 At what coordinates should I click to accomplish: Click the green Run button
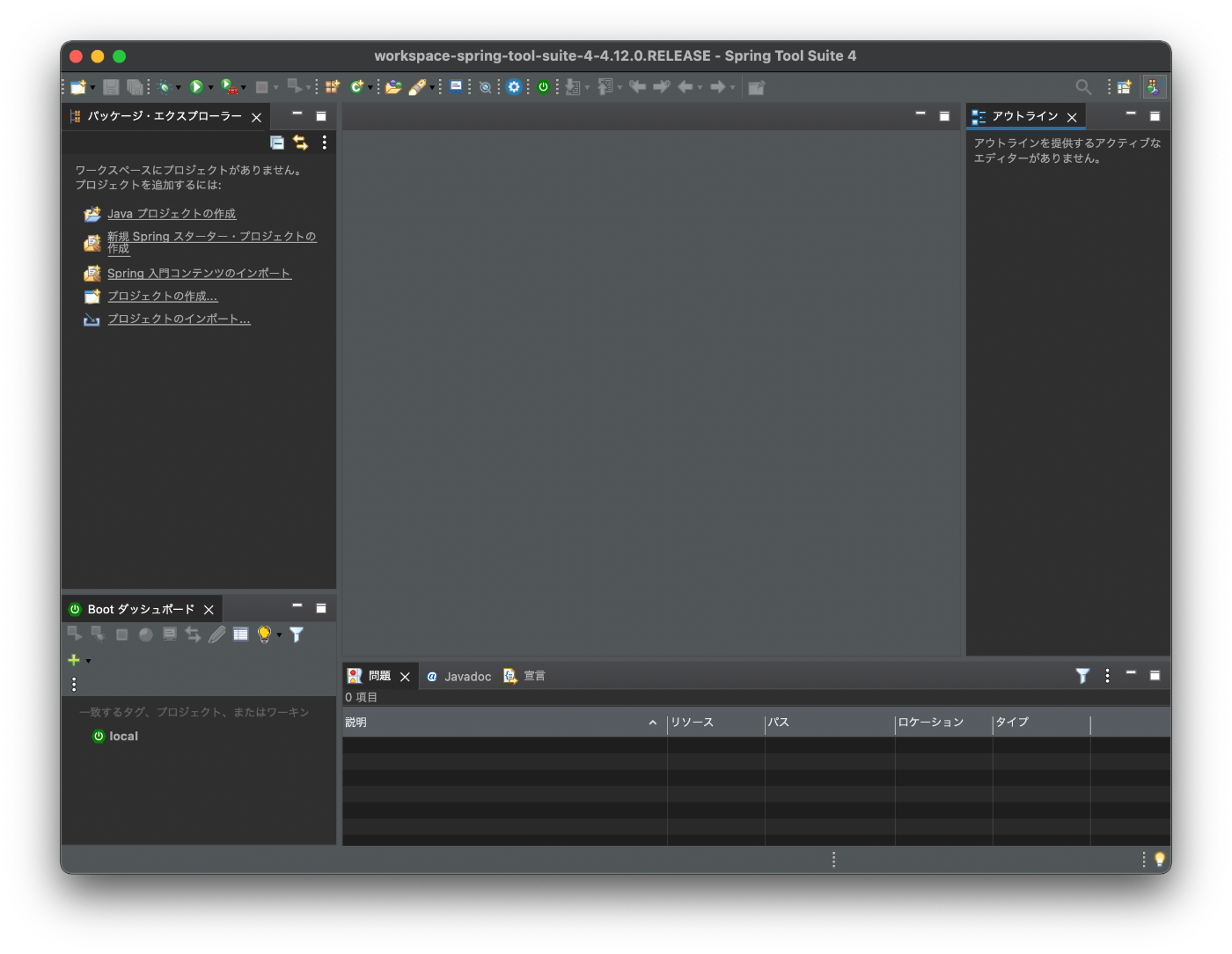[196, 87]
